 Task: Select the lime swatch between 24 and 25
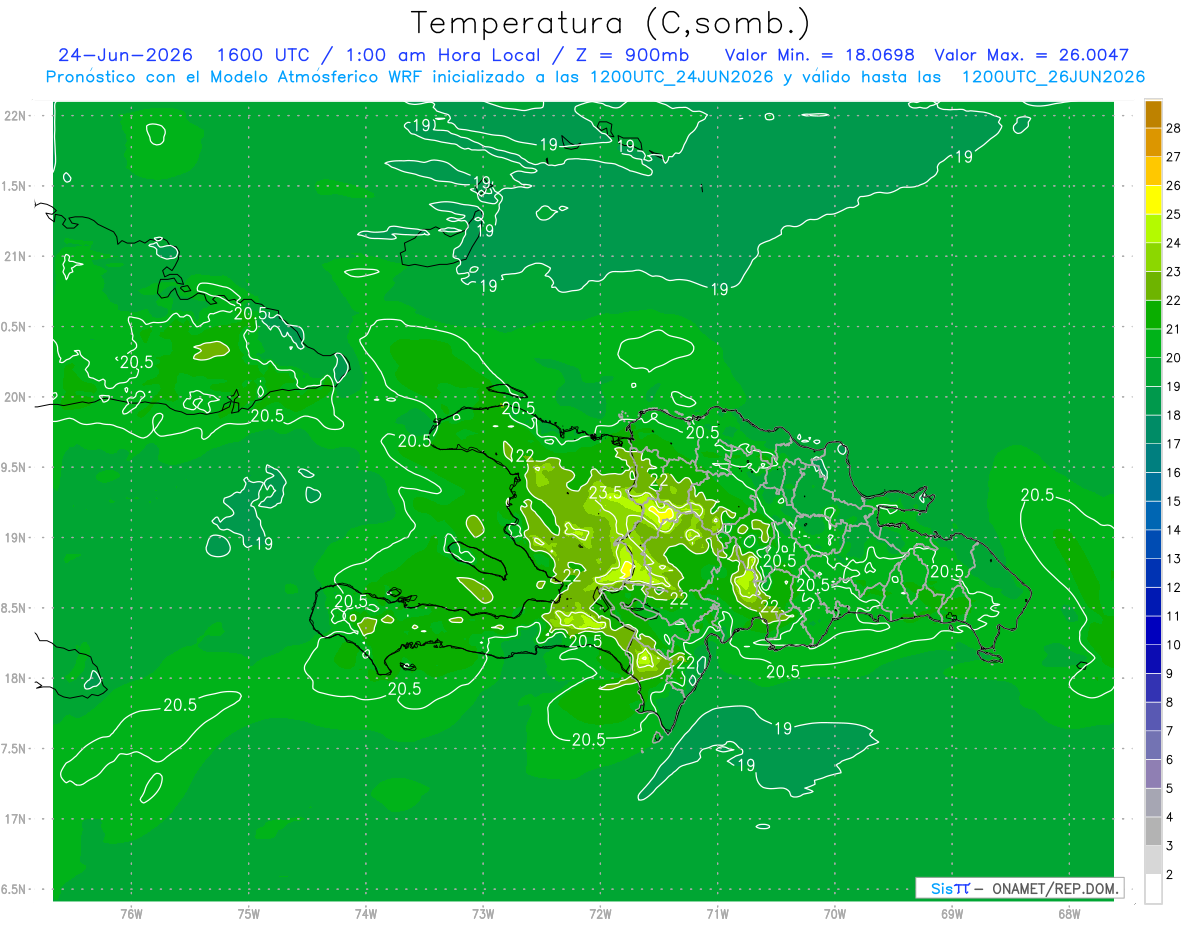tap(1153, 229)
